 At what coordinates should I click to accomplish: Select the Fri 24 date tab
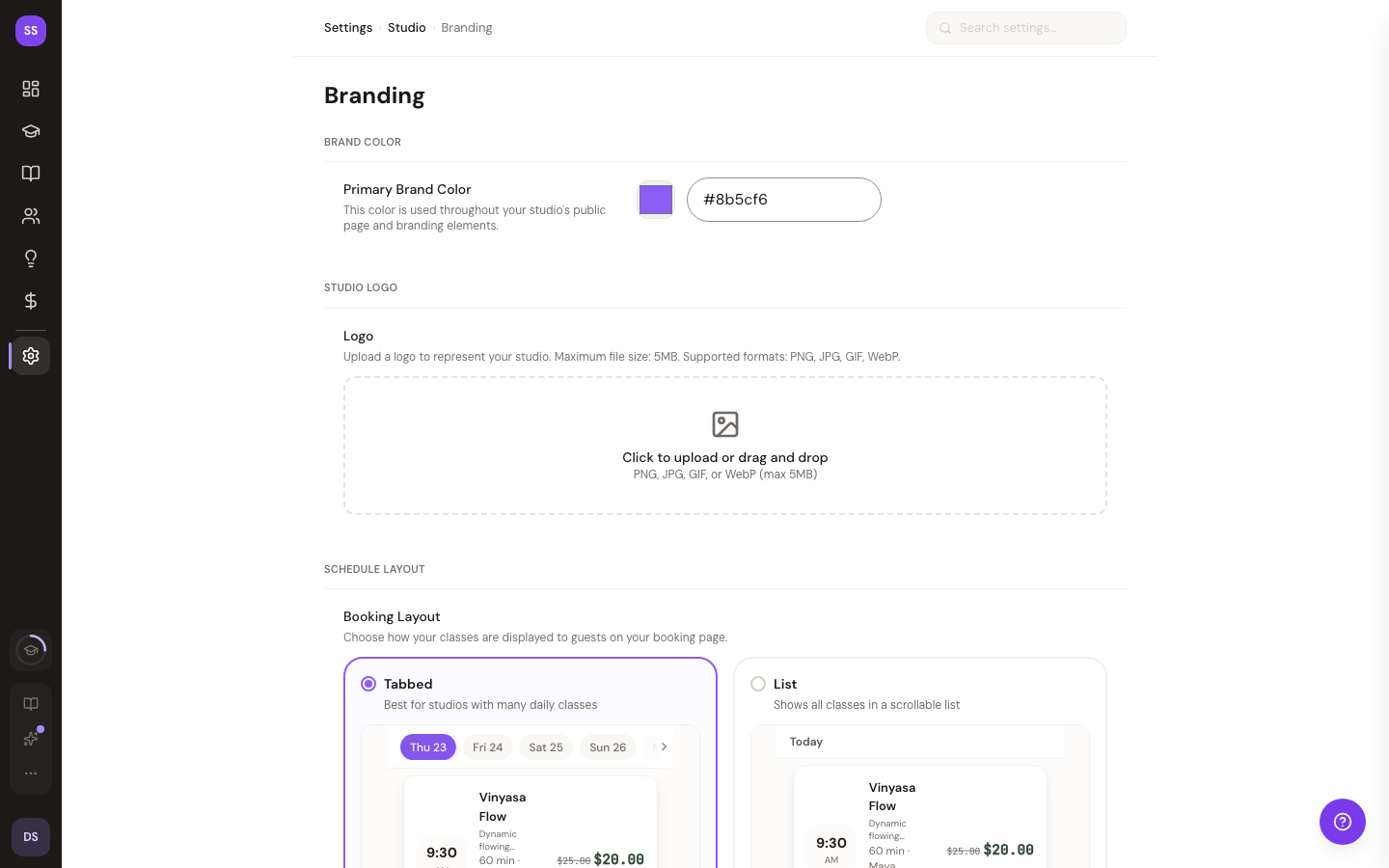pos(487,747)
